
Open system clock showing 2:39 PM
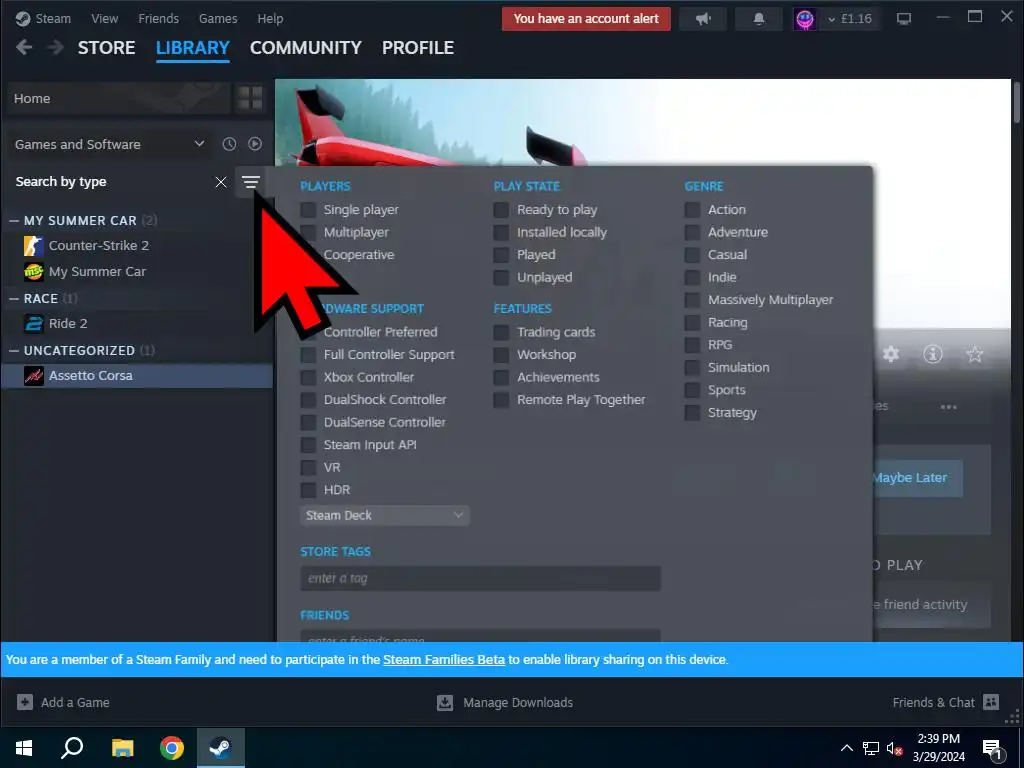coord(938,748)
